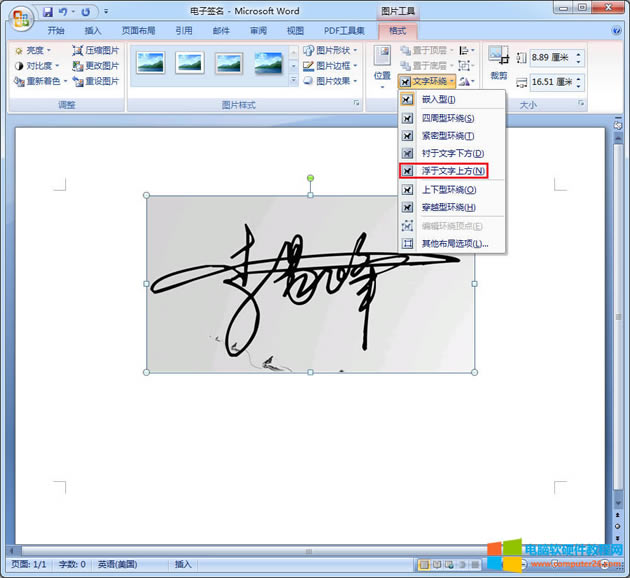Open 其他布局选项(L)... from the menu

pyautogui.click(x=452, y=243)
